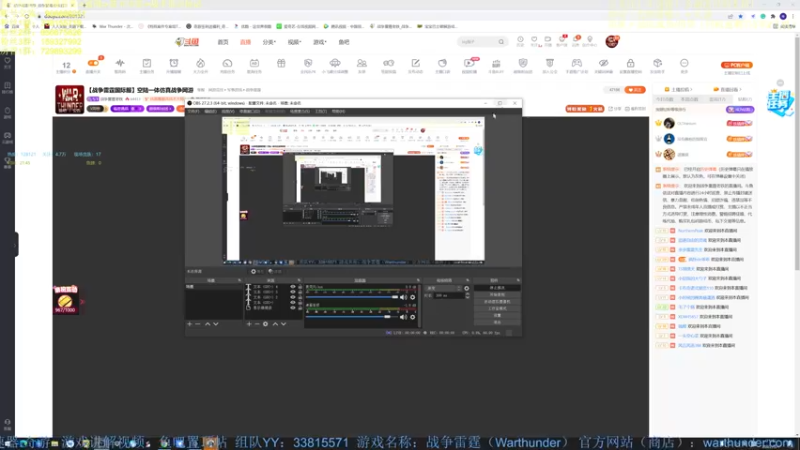Mute the 桌面音频 audio channel
This screenshot has width=800, height=450.
pyautogui.click(x=403, y=317)
